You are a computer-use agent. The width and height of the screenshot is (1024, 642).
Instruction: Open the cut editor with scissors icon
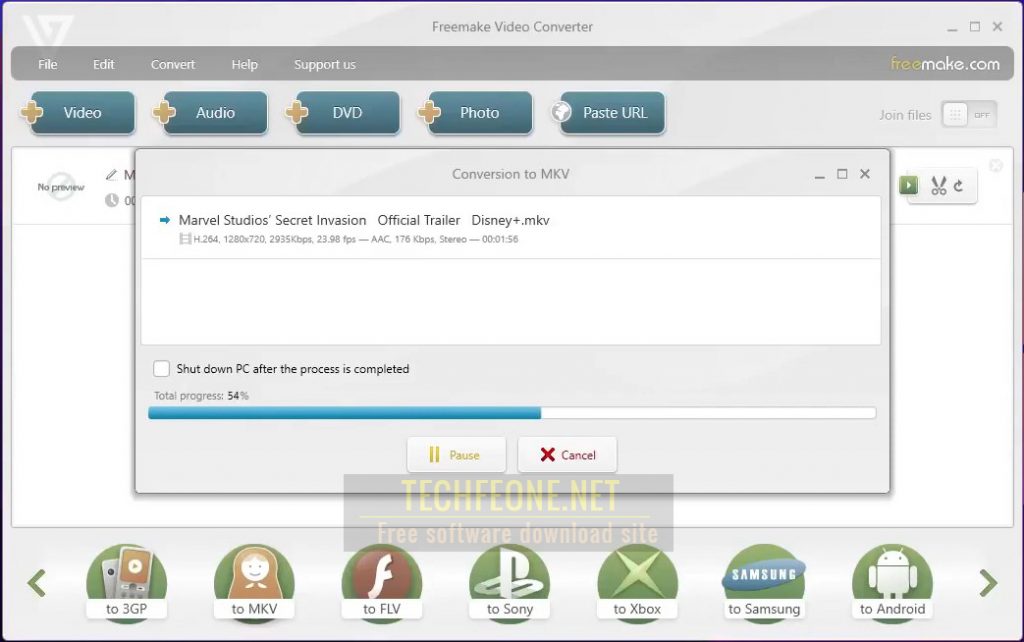point(939,186)
